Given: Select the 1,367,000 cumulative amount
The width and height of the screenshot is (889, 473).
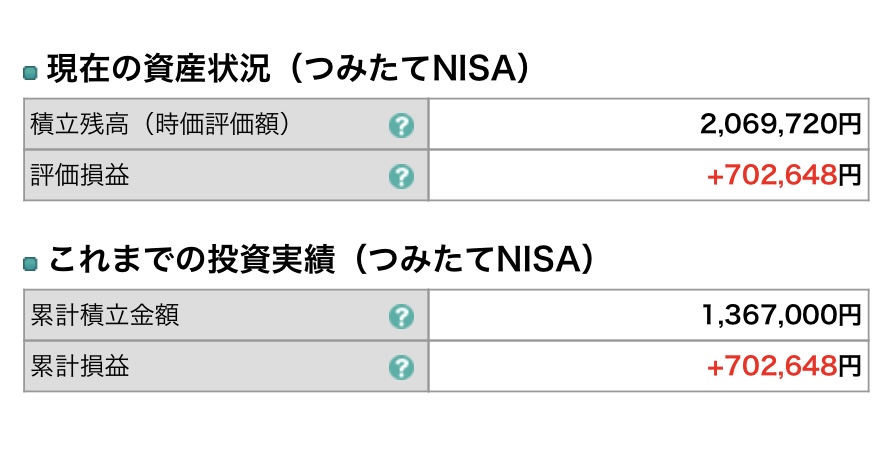Looking at the screenshot, I should coord(770,315).
